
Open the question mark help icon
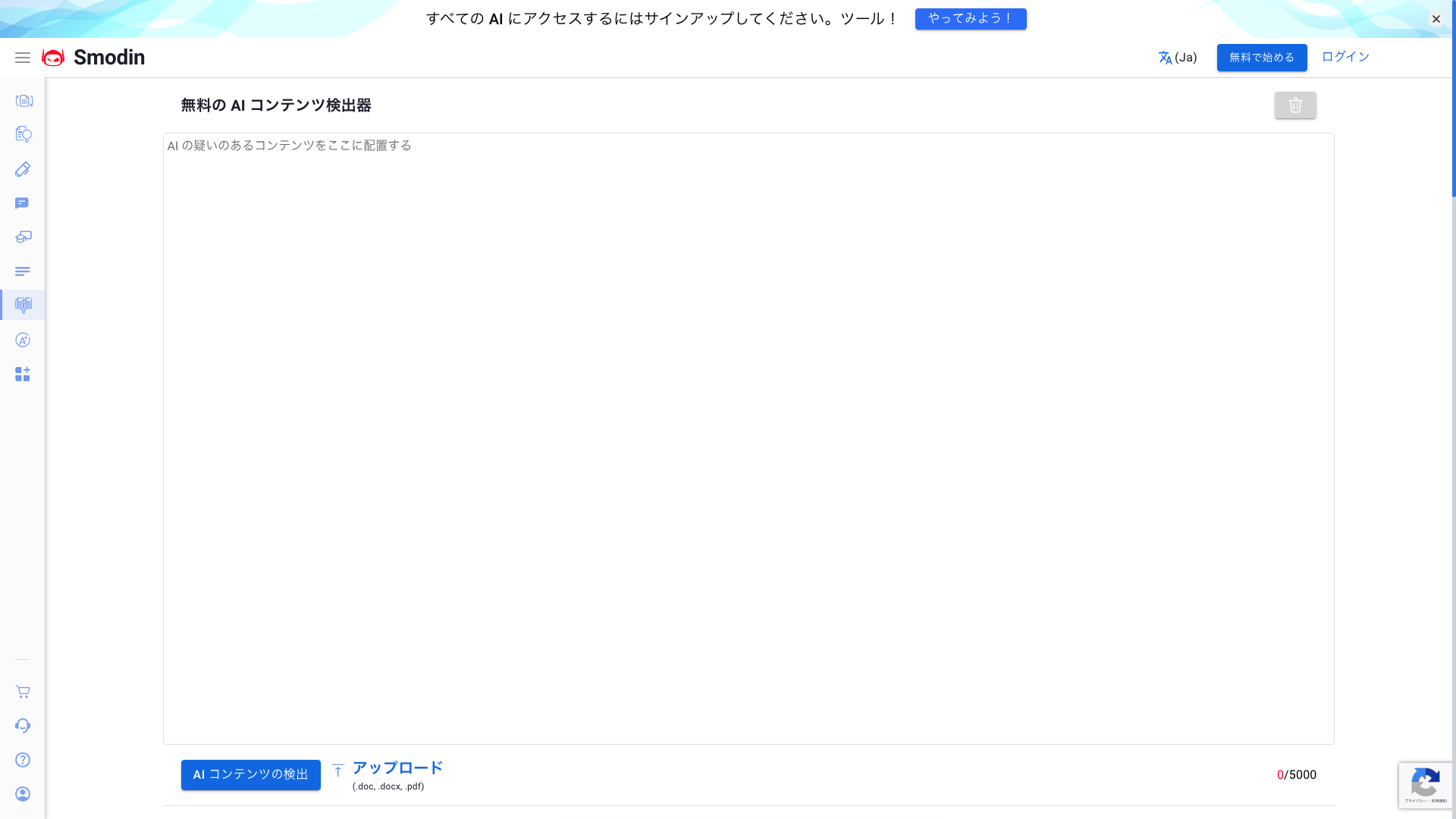[x=23, y=760]
